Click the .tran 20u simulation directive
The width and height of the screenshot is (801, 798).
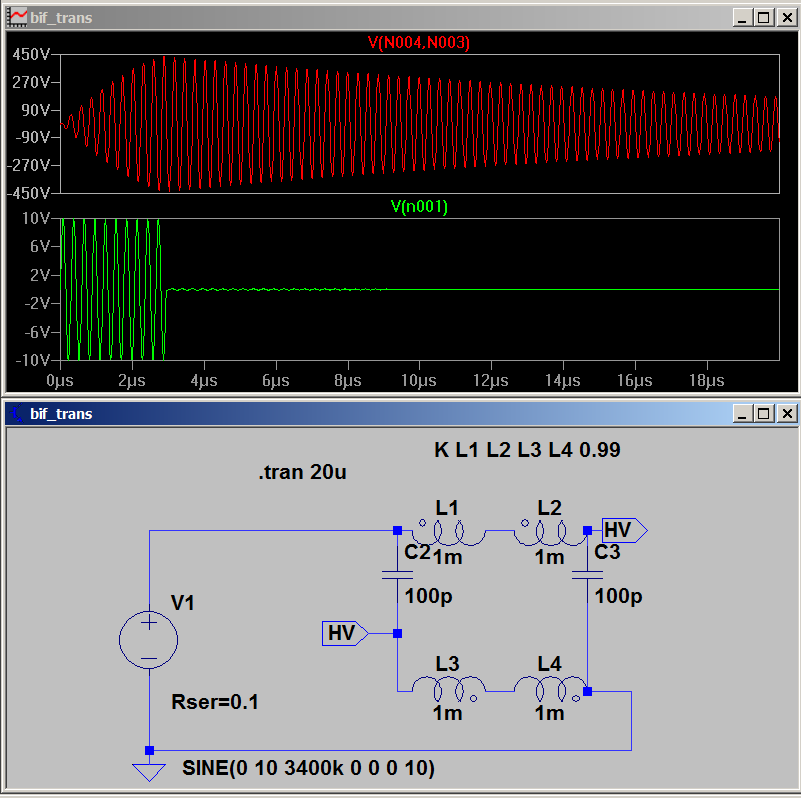click(x=302, y=473)
